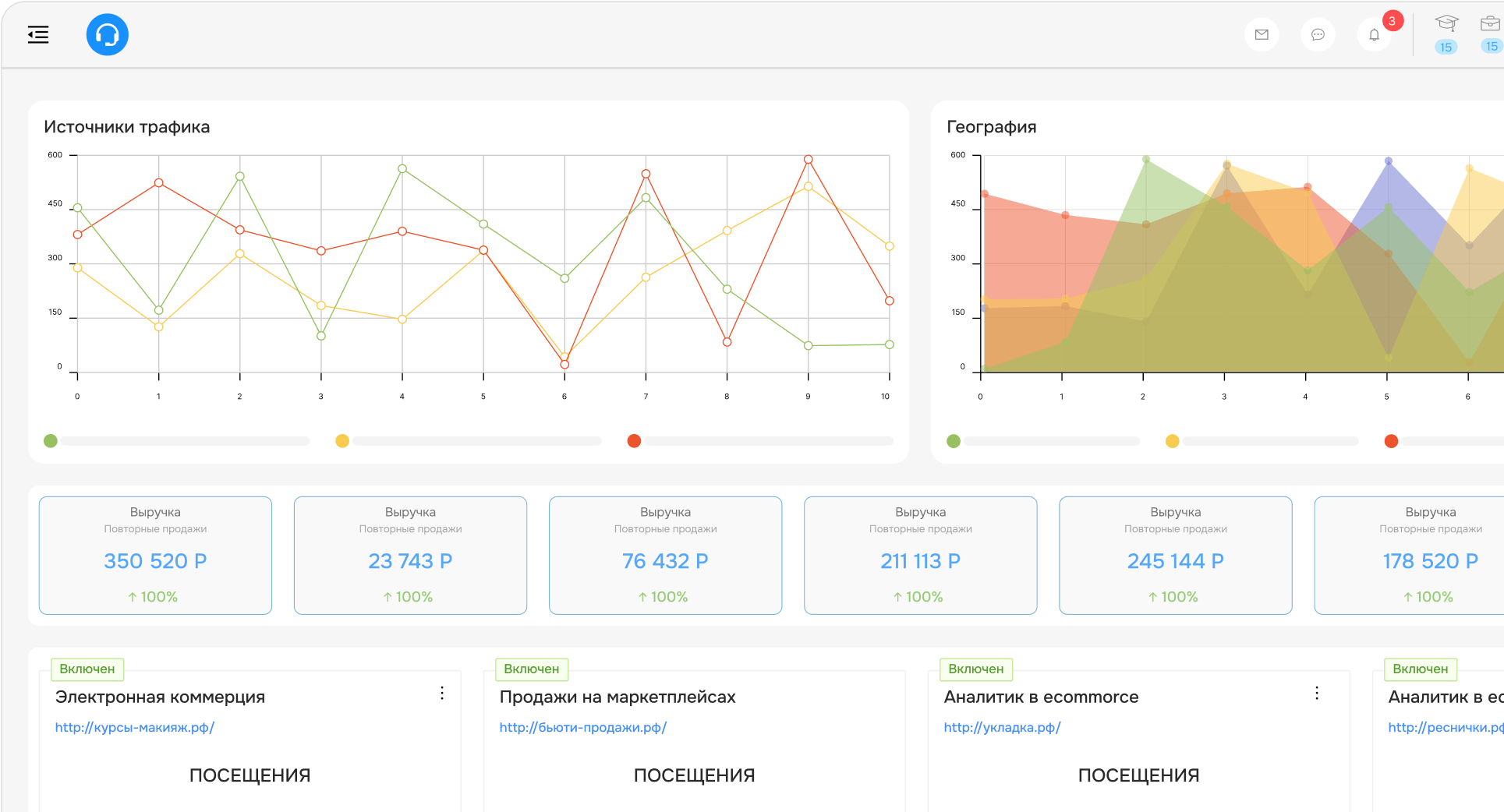The width and height of the screenshot is (1504, 812).
Task: Open link http://курсы-макияж.рф/
Action: (x=134, y=727)
